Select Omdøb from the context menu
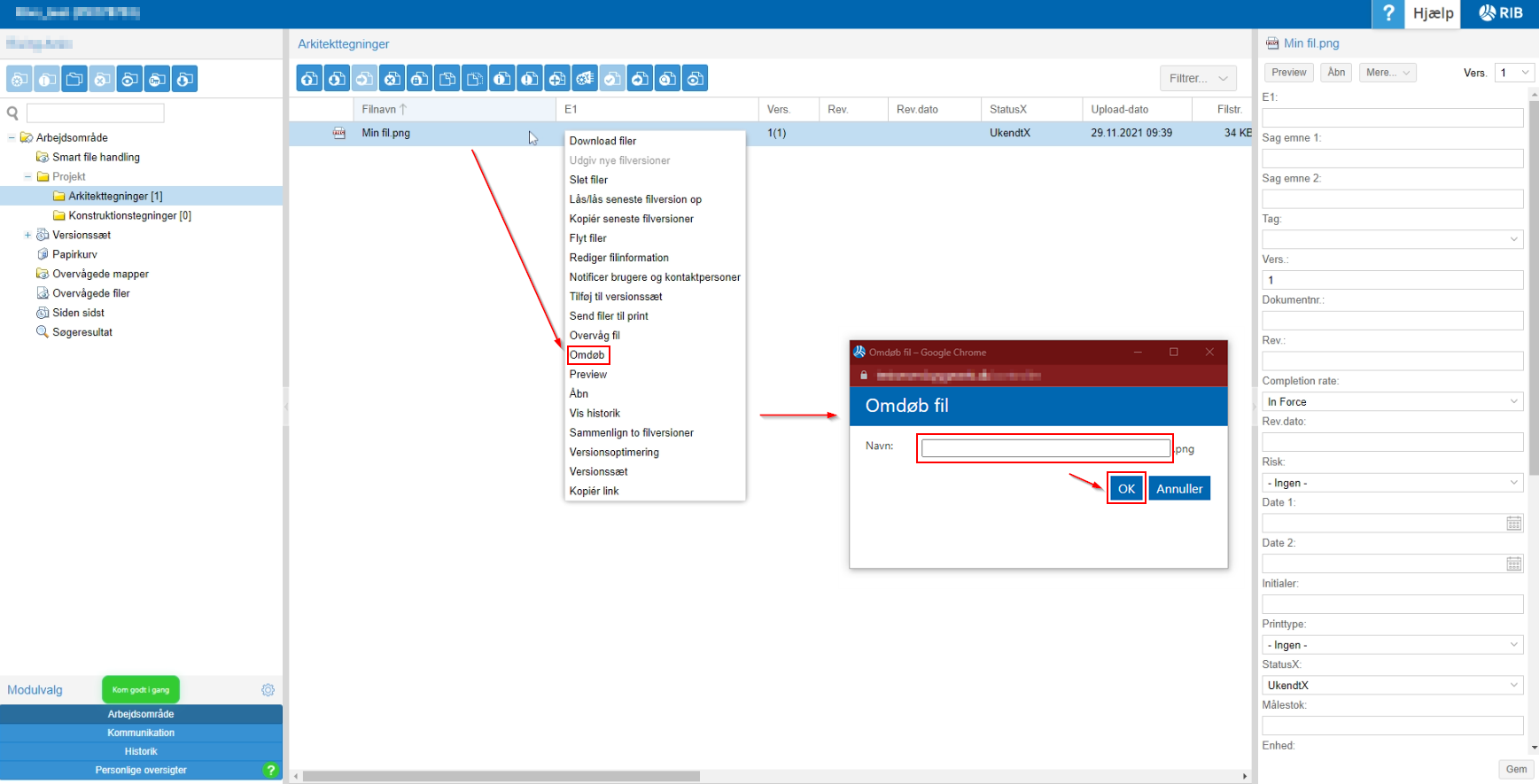Screen dimensions: 1539x784 pyautogui.click(x=587, y=355)
